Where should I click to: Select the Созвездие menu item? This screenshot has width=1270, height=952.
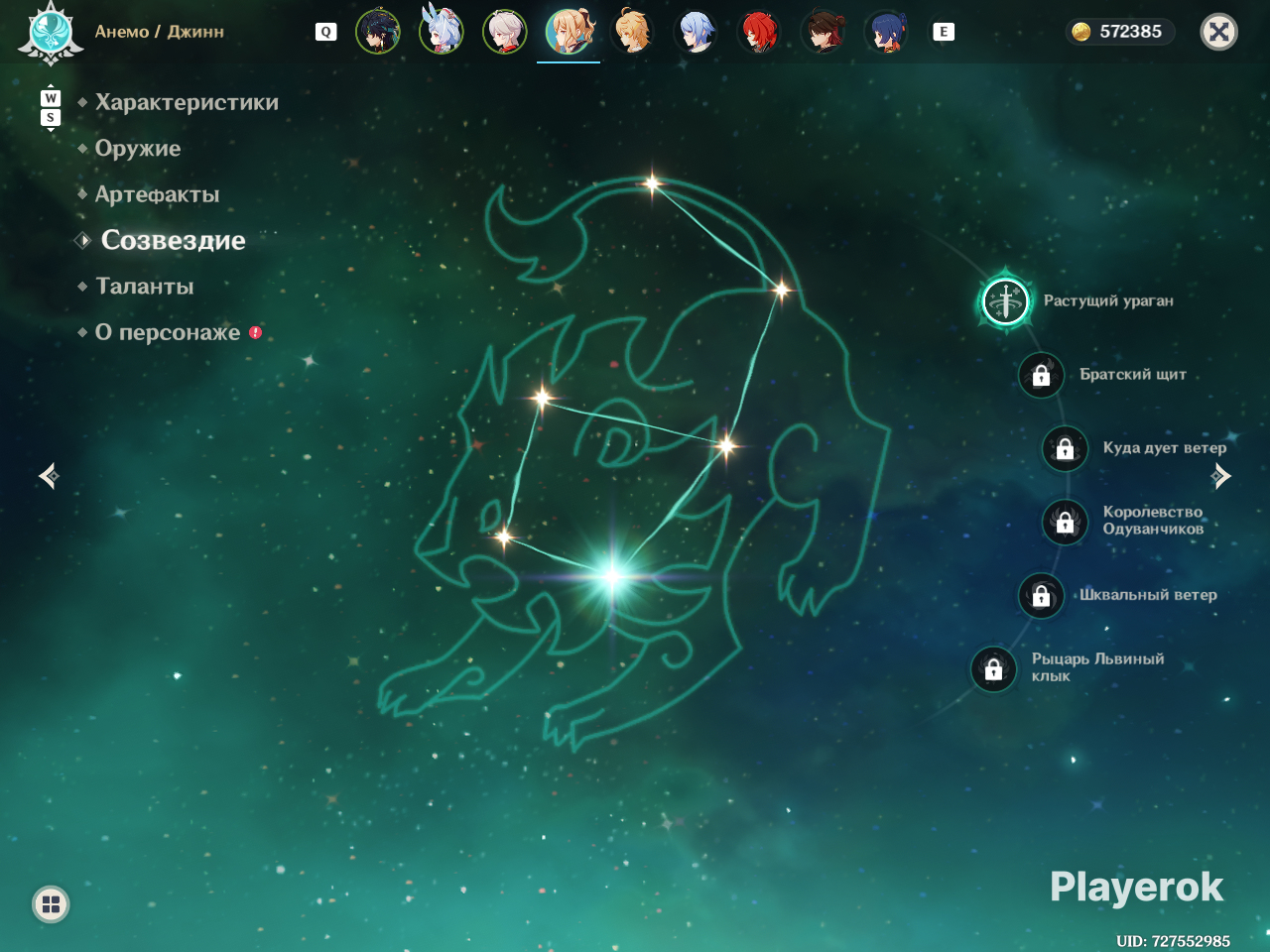point(174,240)
